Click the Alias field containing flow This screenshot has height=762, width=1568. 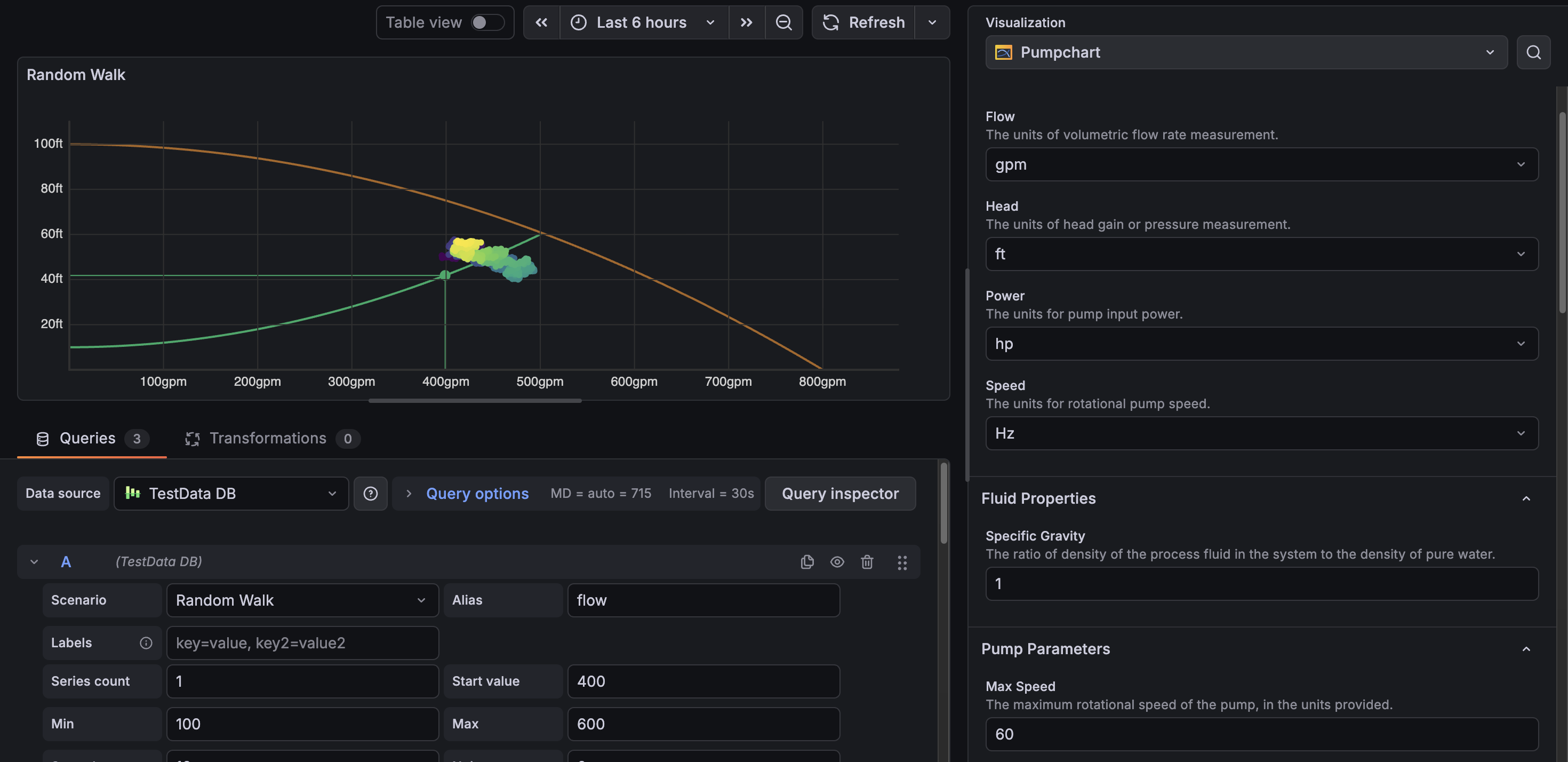tap(703, 600)
